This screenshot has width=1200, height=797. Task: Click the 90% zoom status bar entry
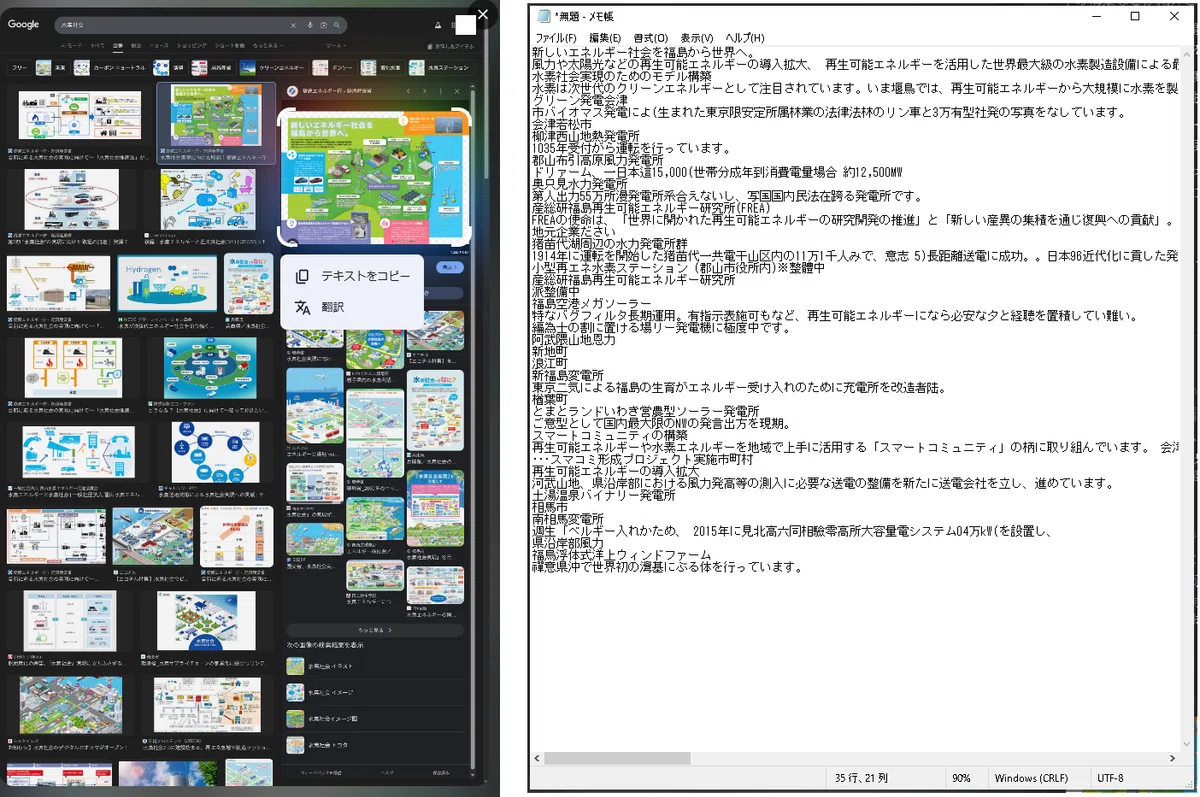tap(961, 778)
